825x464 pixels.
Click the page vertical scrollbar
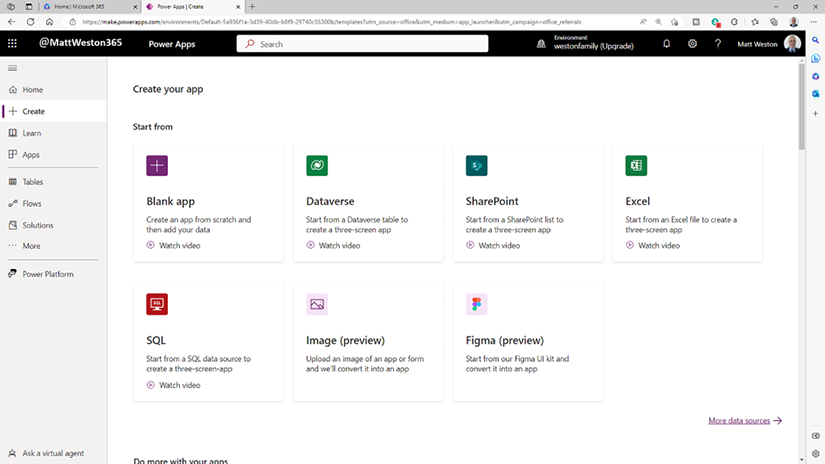tap(801, 107)
